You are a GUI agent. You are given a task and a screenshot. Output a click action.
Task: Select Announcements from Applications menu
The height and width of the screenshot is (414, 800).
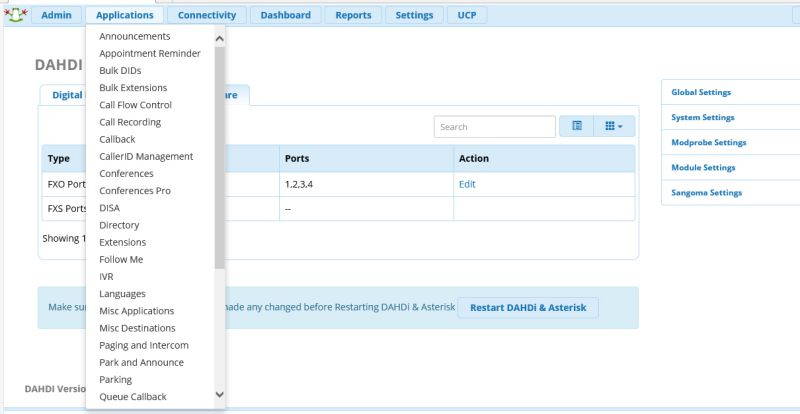pos(135,36)
